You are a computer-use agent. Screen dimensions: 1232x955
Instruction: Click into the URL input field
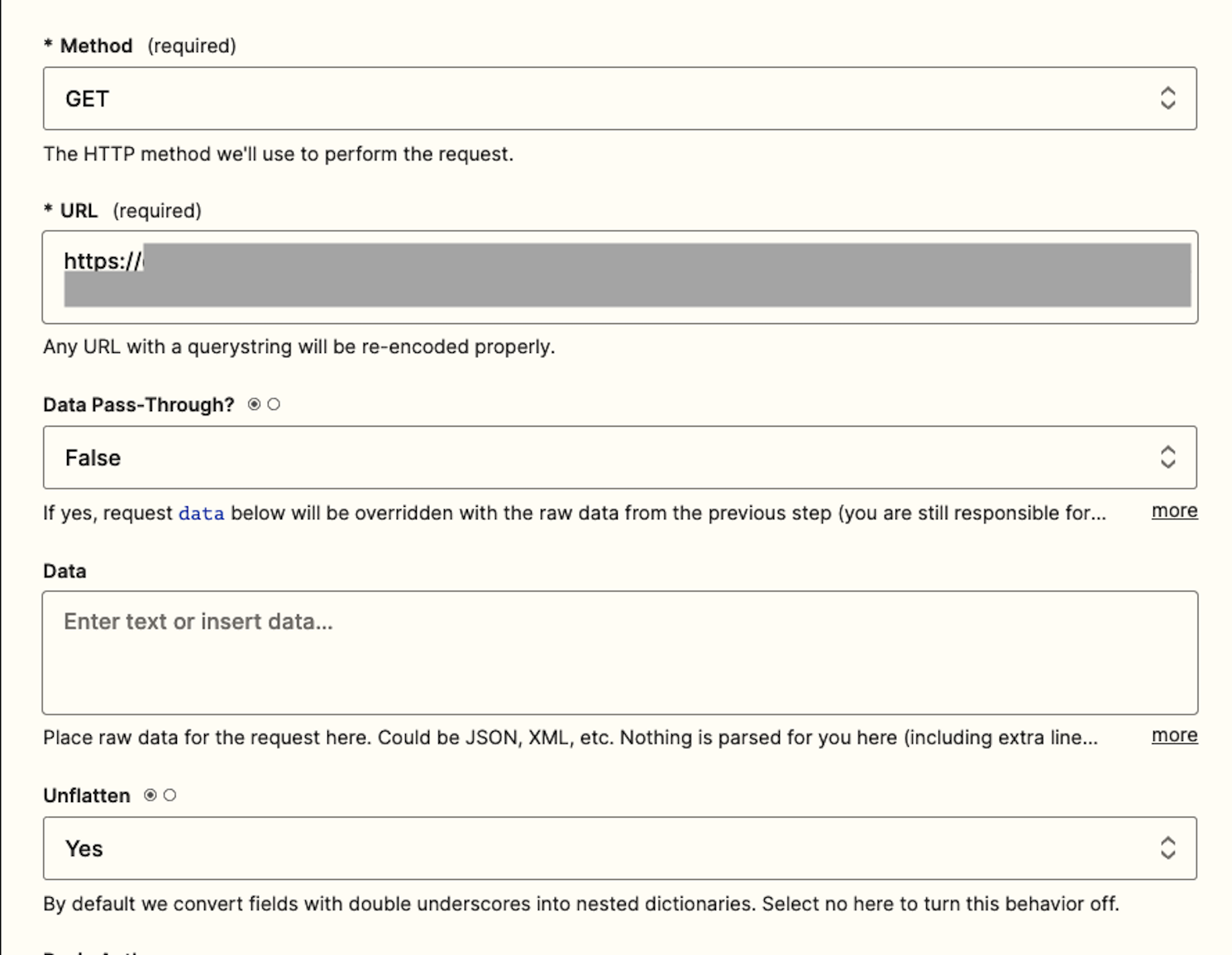coord(620,277)
